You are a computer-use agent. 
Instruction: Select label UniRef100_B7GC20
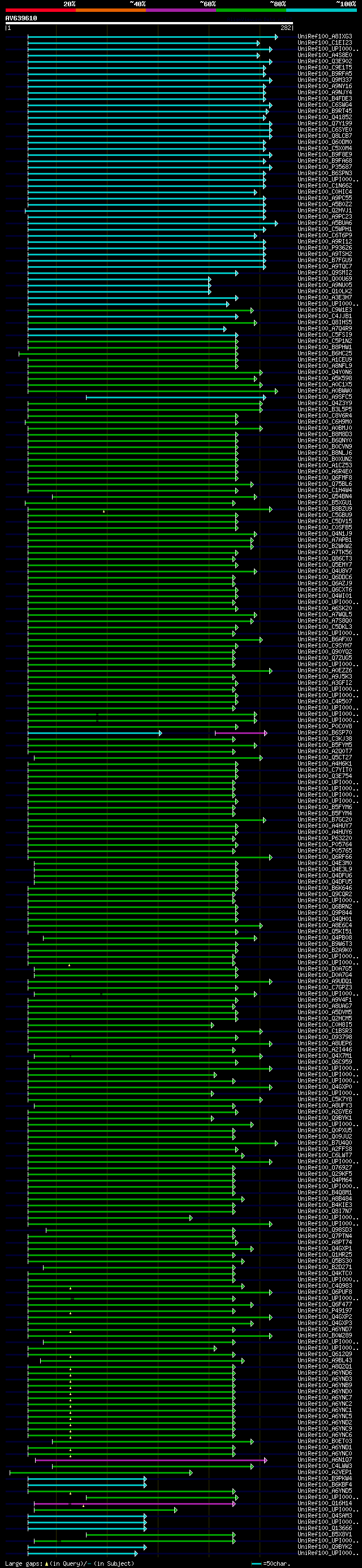point(325,820)
